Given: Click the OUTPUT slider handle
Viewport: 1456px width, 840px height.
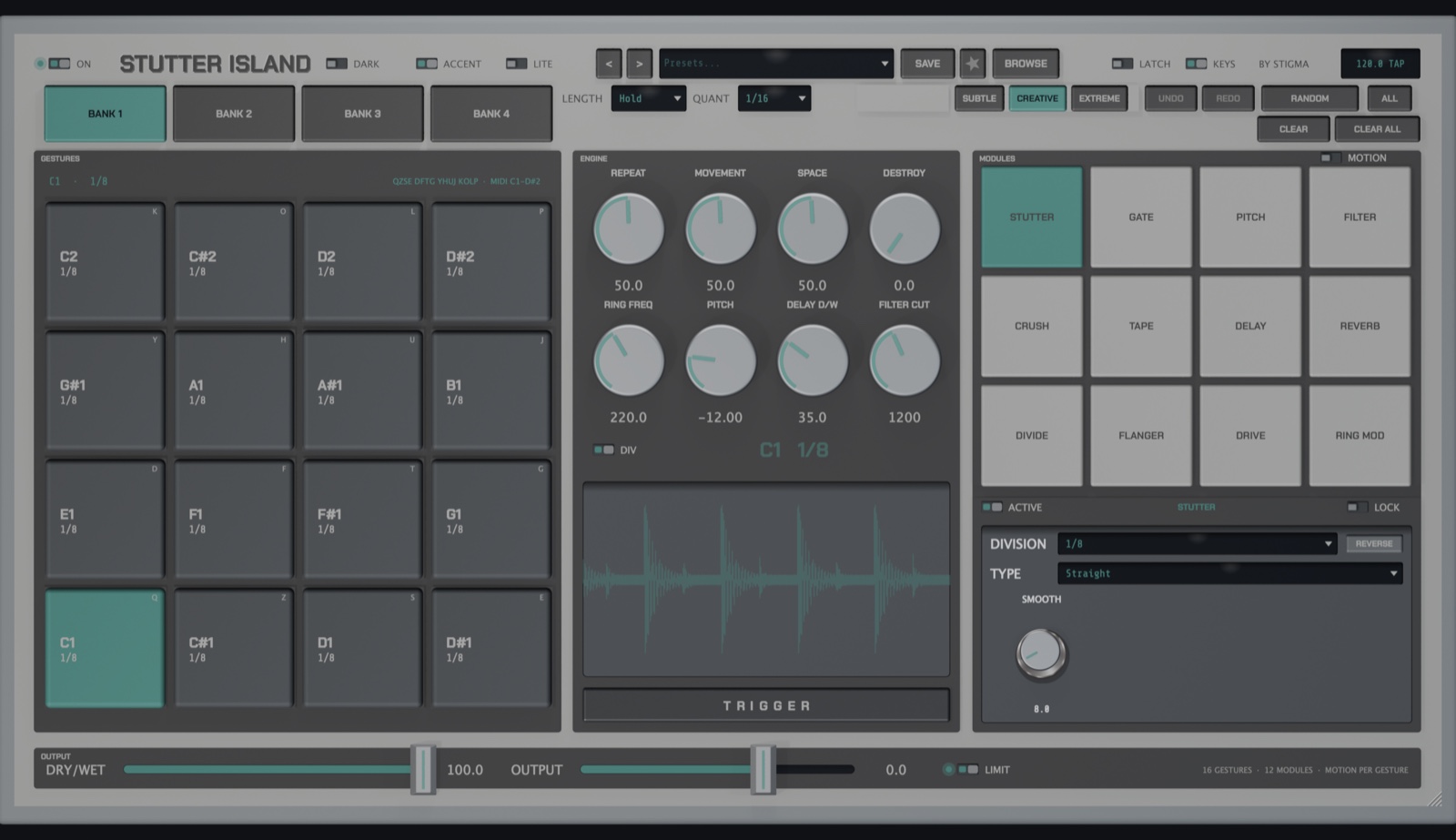Looking at the screenshot, I should click(x=763, y=769).
